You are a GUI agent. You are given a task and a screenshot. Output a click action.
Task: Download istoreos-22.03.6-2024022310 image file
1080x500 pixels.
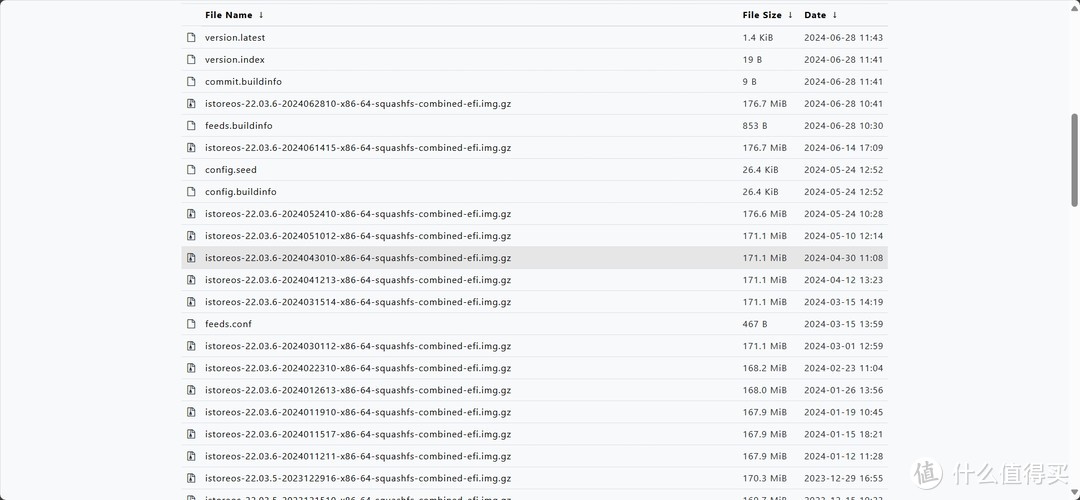click(x=357, y=368)
